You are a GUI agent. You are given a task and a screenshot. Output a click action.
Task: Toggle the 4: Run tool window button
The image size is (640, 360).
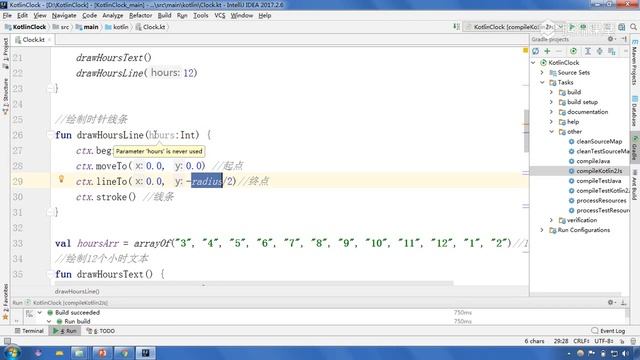[65, 331]
